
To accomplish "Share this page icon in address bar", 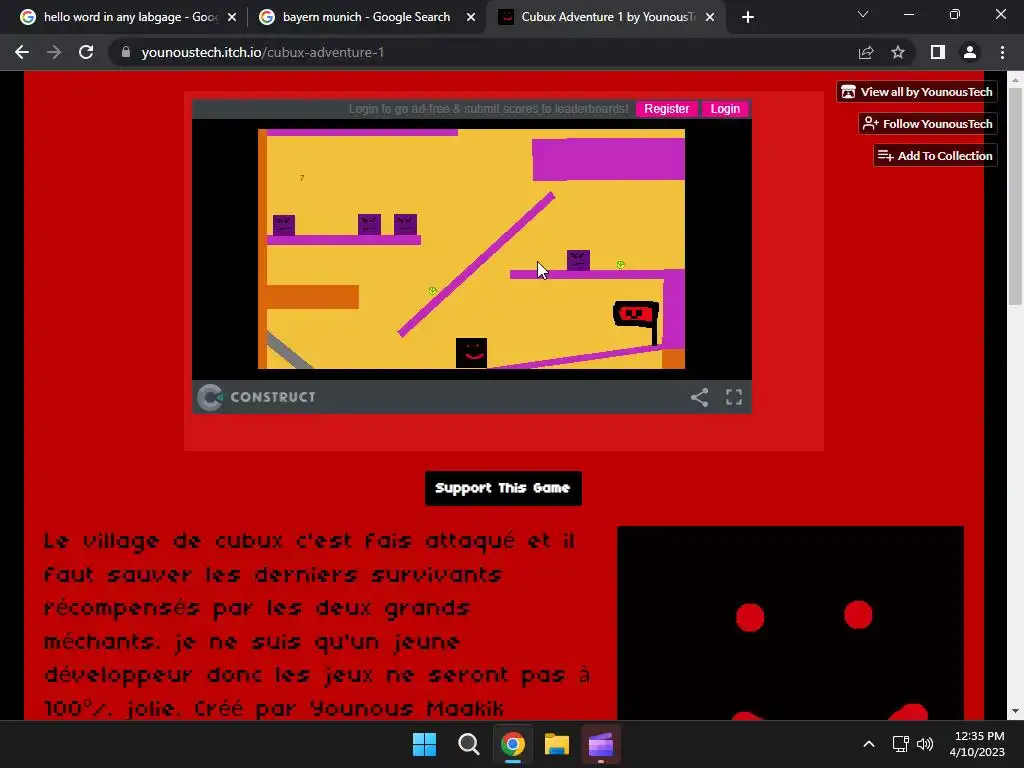I will click(866, 52).
